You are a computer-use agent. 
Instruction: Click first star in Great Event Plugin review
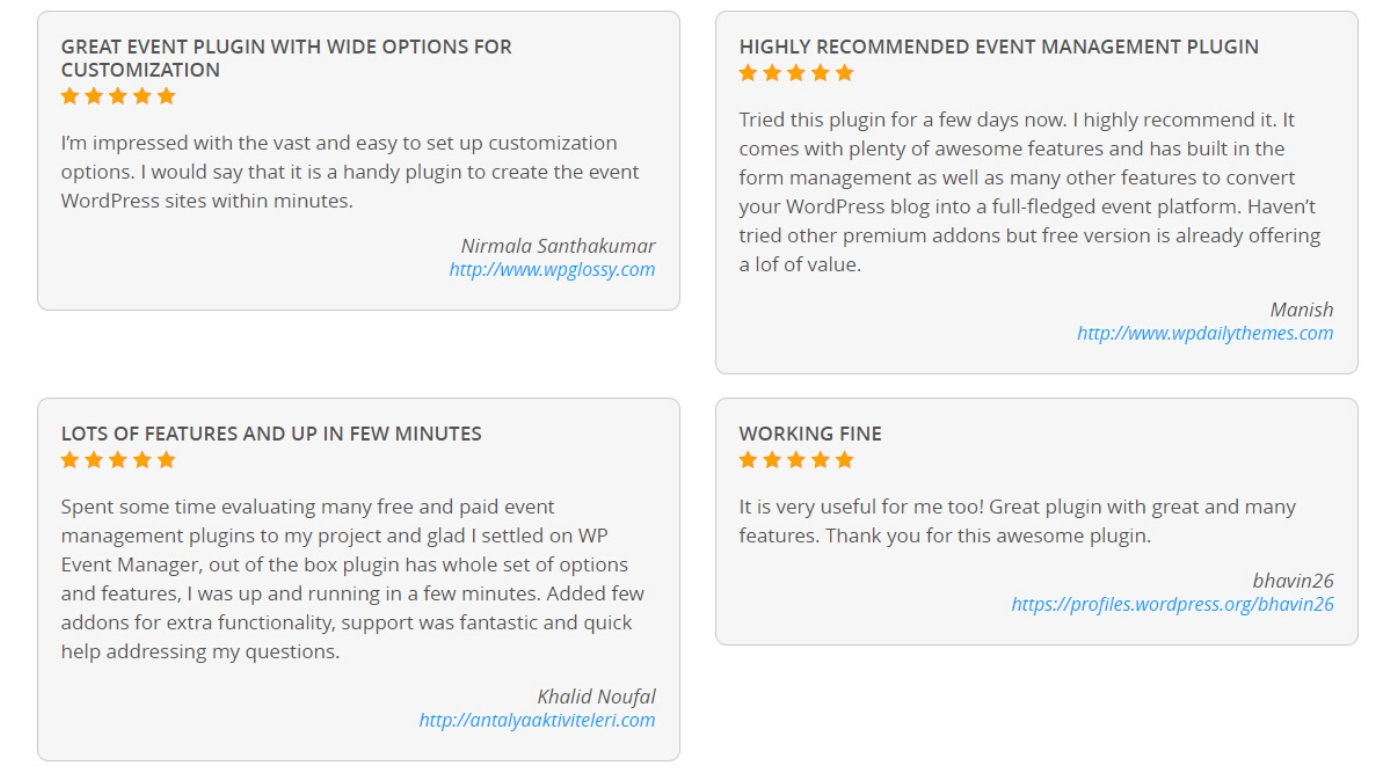[70, 96]
